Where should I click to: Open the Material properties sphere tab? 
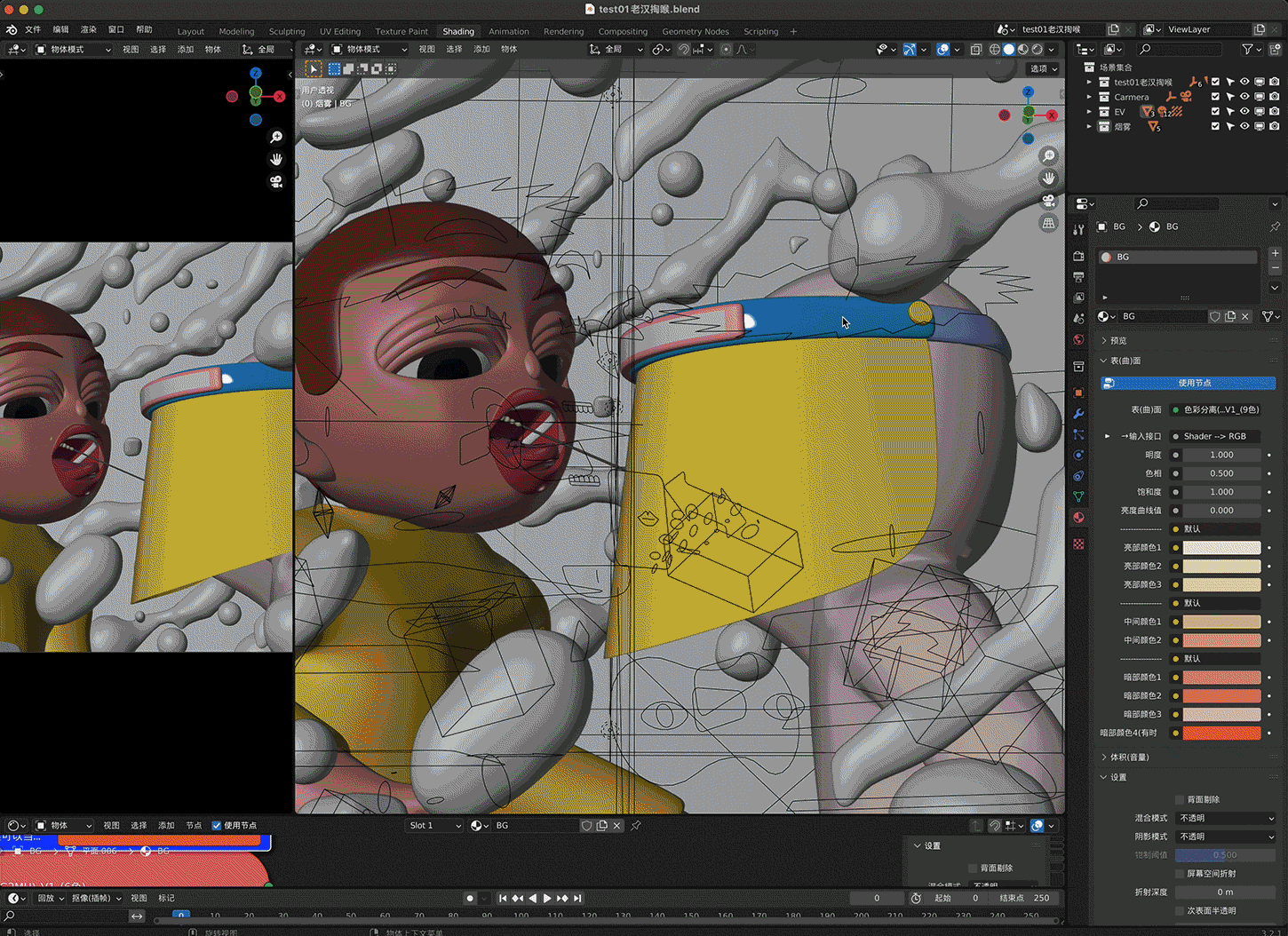pyautogui.click(x=1078, y=518)
